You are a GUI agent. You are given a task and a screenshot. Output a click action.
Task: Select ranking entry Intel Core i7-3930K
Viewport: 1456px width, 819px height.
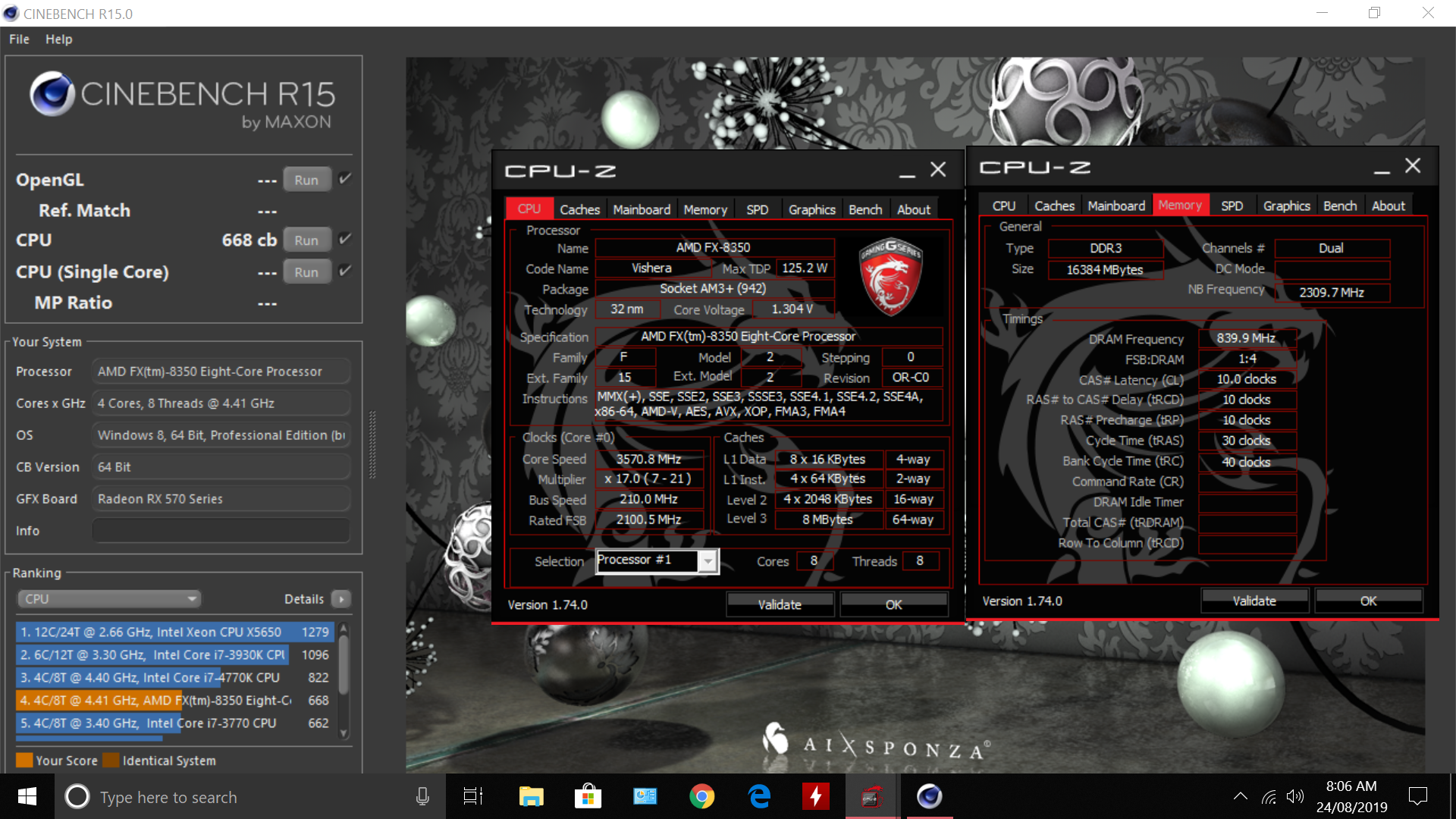[174, 654]
